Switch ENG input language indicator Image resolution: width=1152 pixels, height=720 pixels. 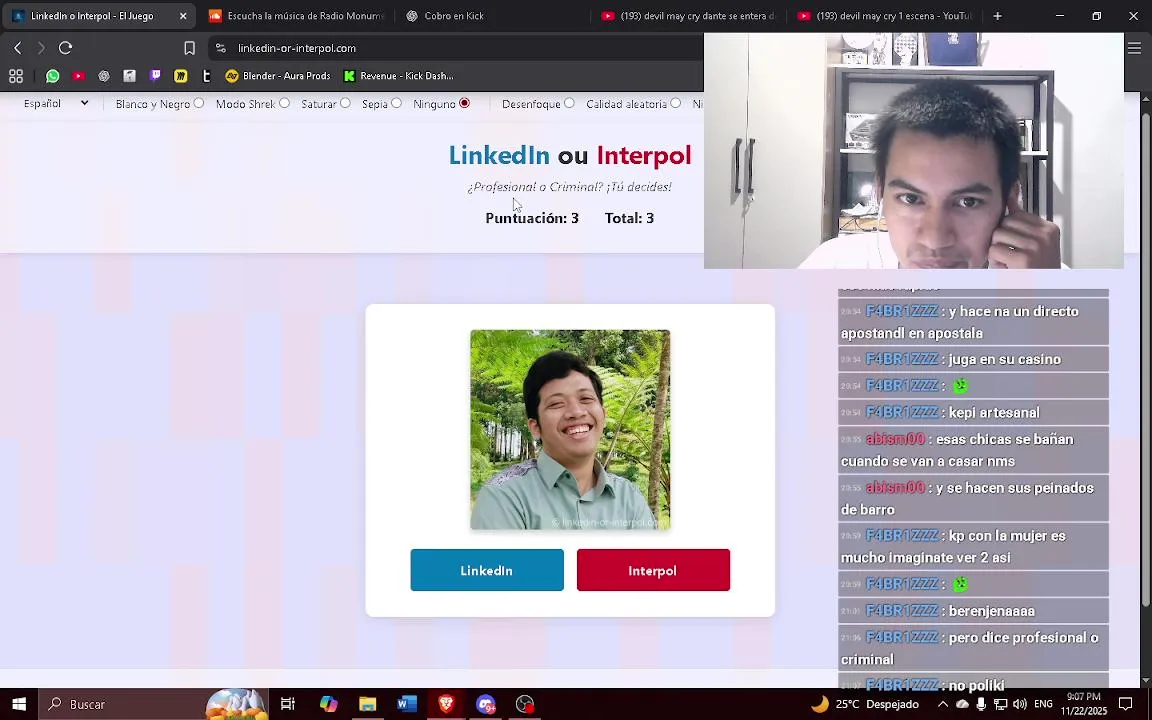point(1043,704)
